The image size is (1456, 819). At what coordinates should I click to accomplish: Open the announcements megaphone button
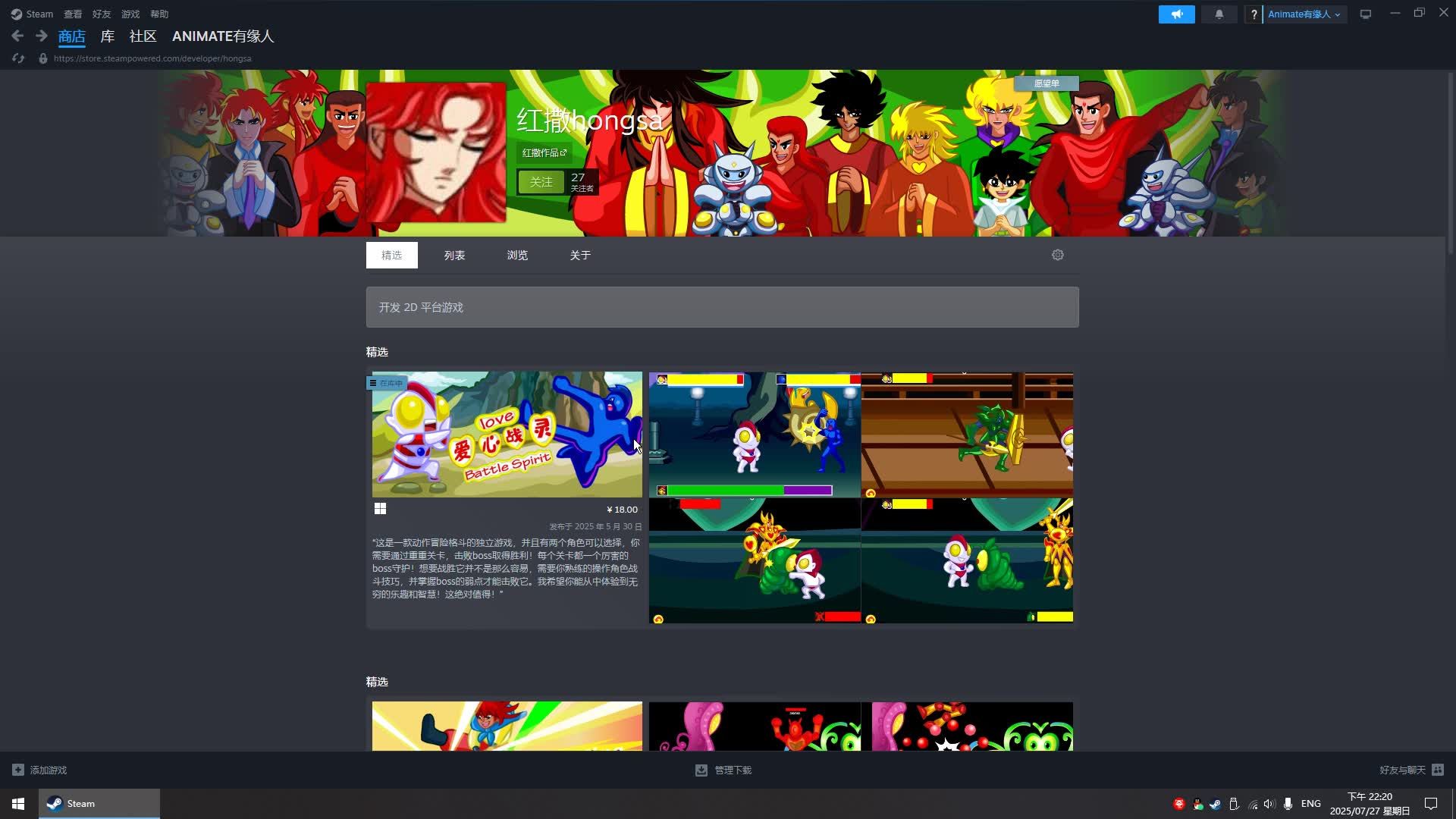(x=1176, y=14)
